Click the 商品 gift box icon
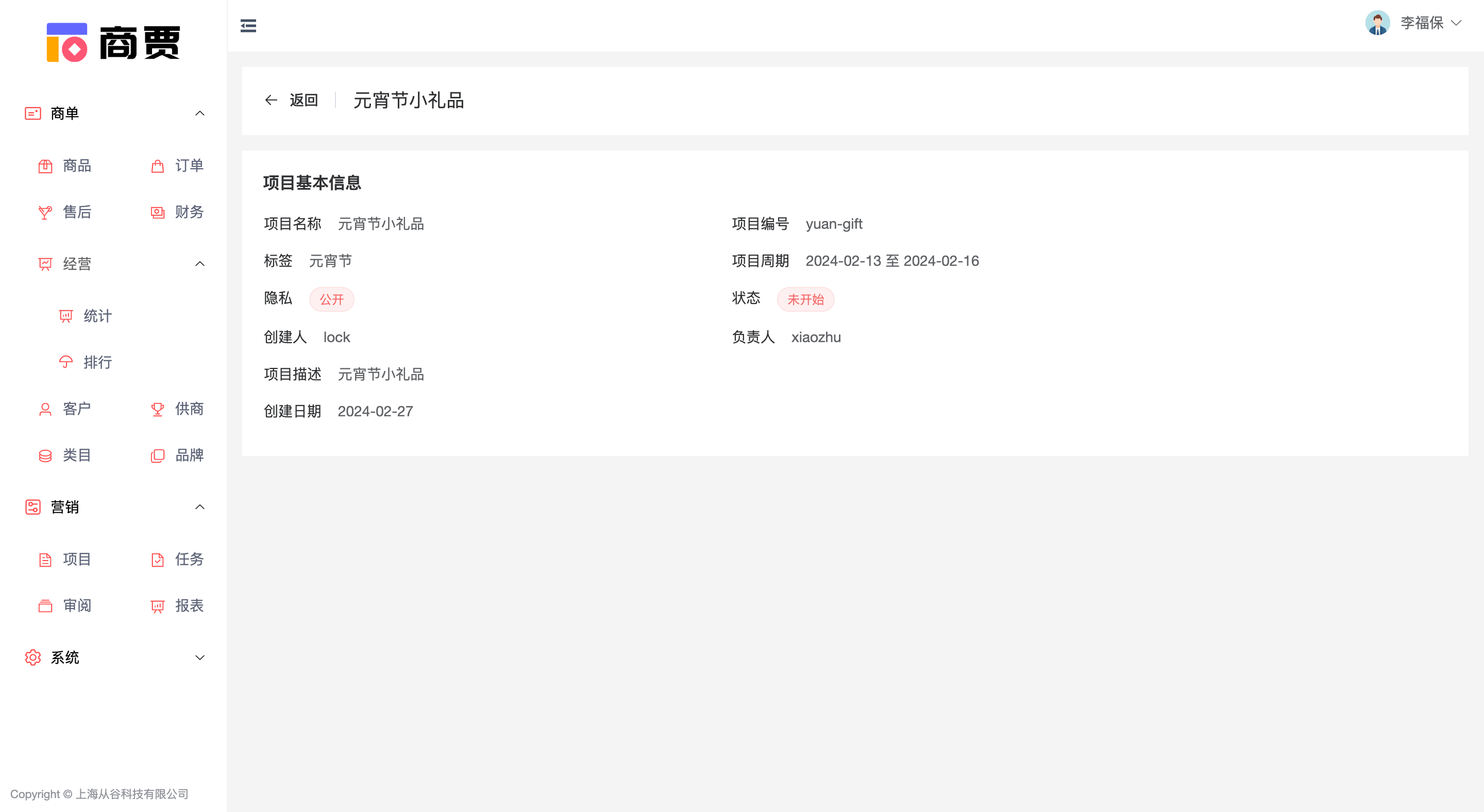 click(45, 166)
